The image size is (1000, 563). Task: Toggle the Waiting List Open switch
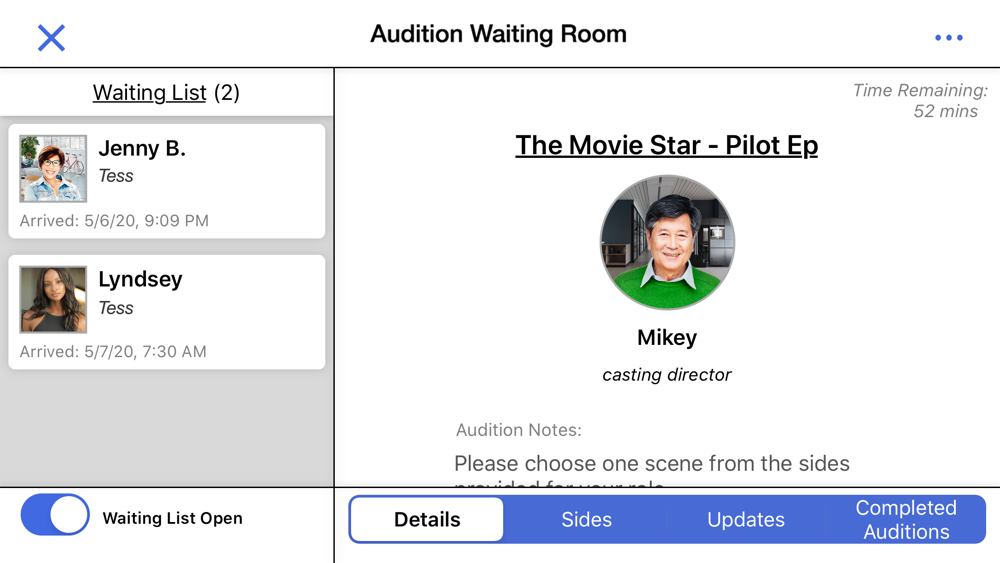click(x=55, y=517)
